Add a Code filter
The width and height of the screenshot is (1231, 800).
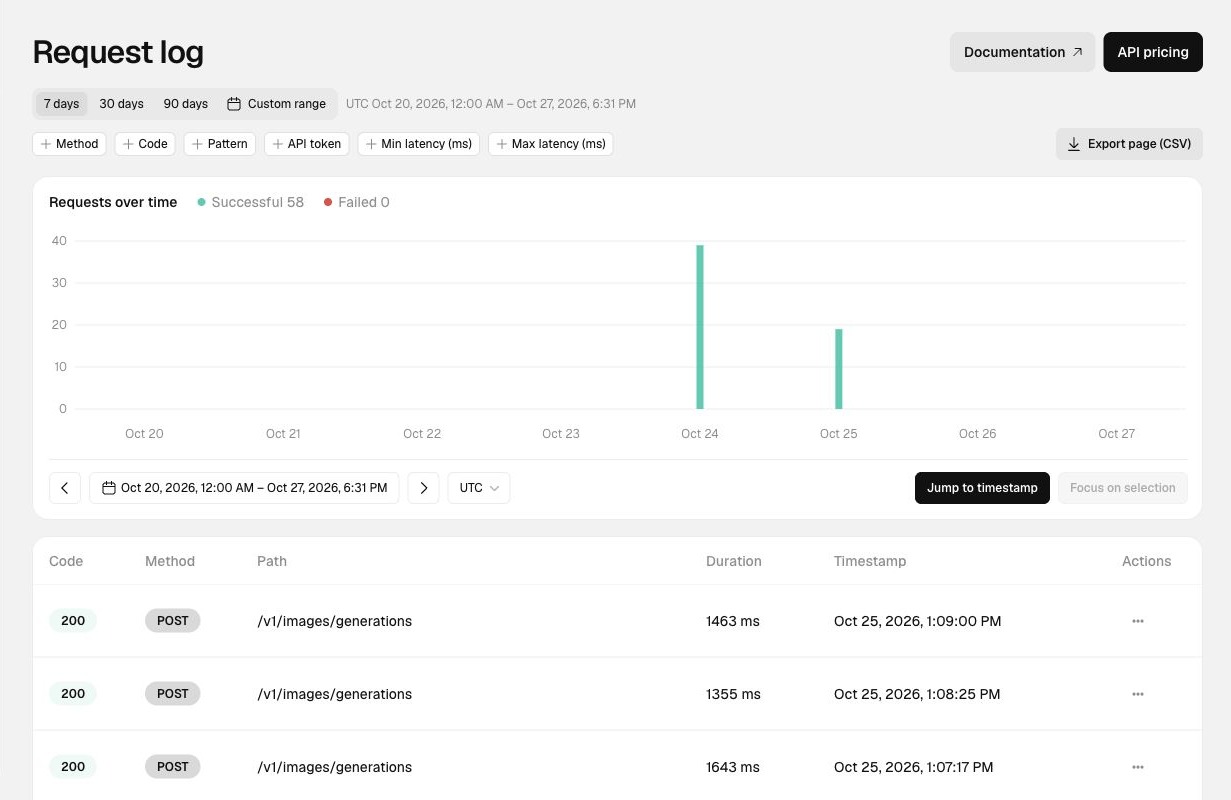point(145,144)
